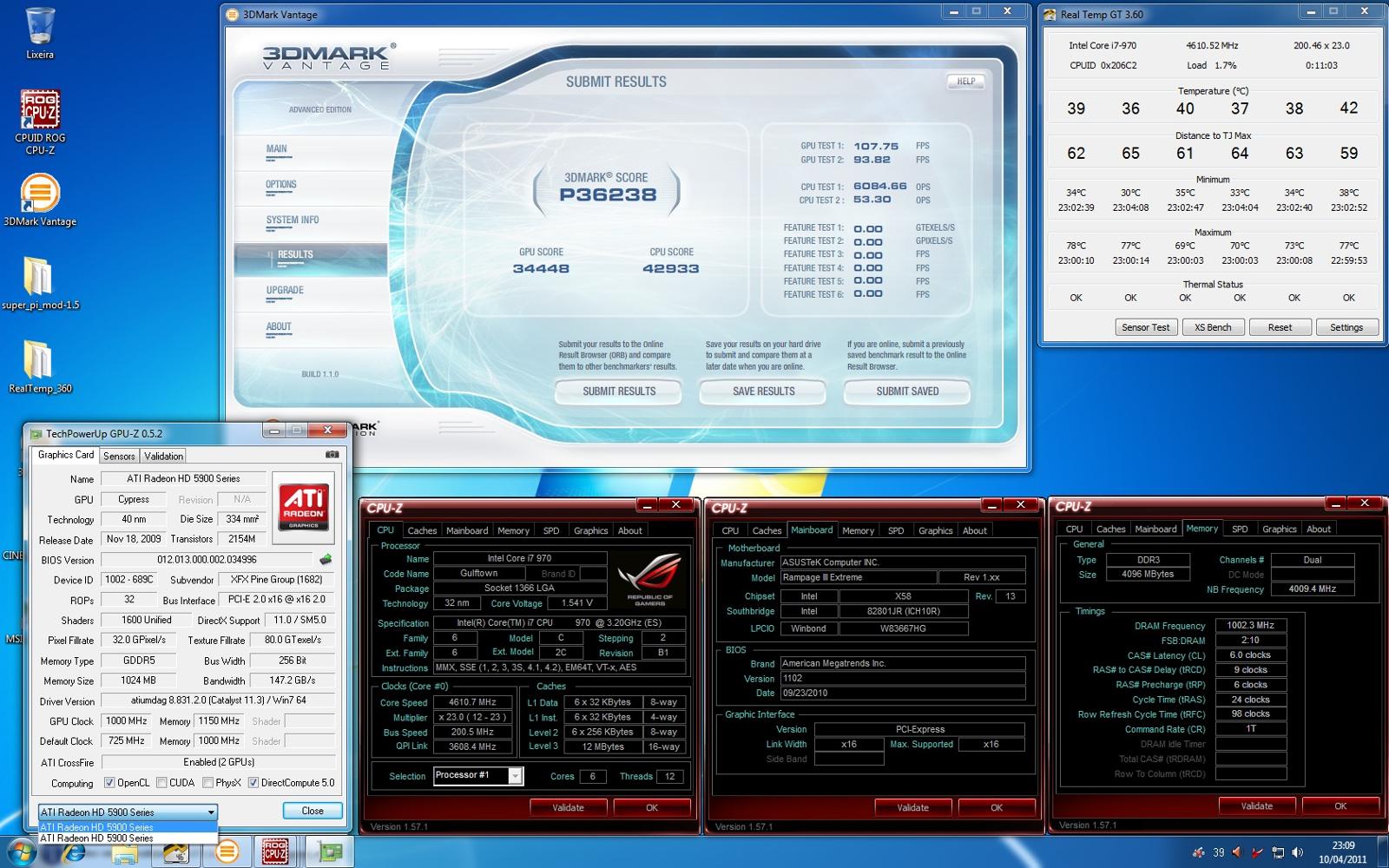Click the CPU SCORE value 42933
The width and height of the screenshot is (1389, 868).
pyautogui.click(x=670, y=269)
